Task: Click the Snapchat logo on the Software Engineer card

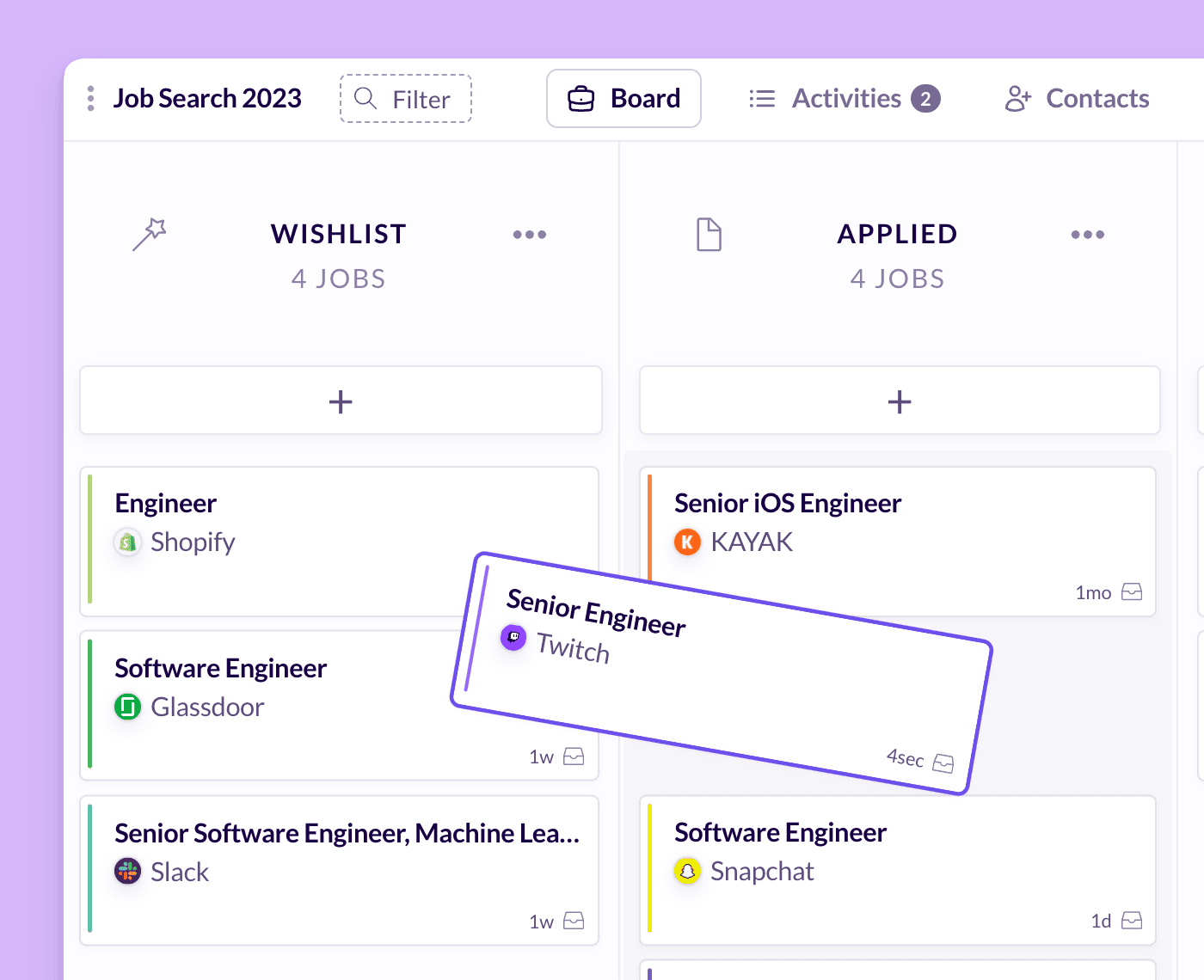Action: pyautogui.click(x=687, y=871)
